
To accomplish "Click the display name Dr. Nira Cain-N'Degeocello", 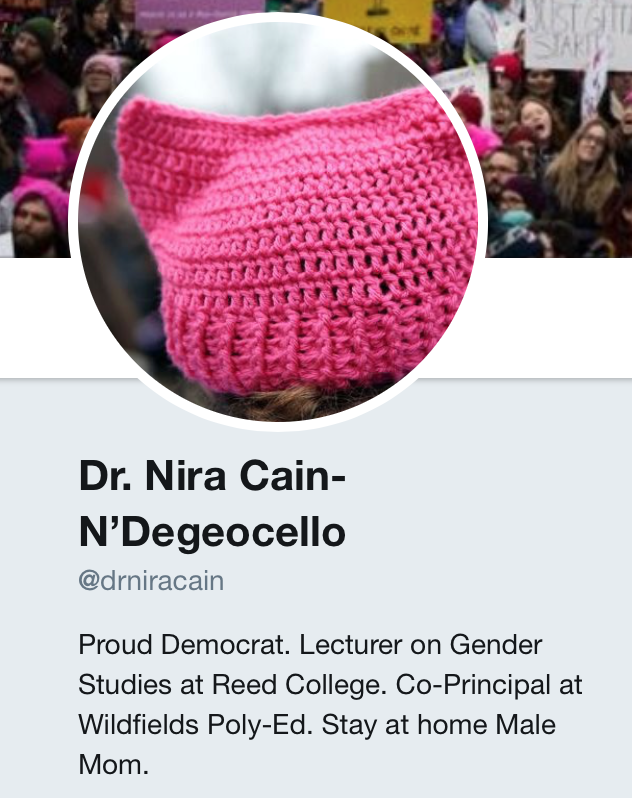I will (x=213, y=504).
